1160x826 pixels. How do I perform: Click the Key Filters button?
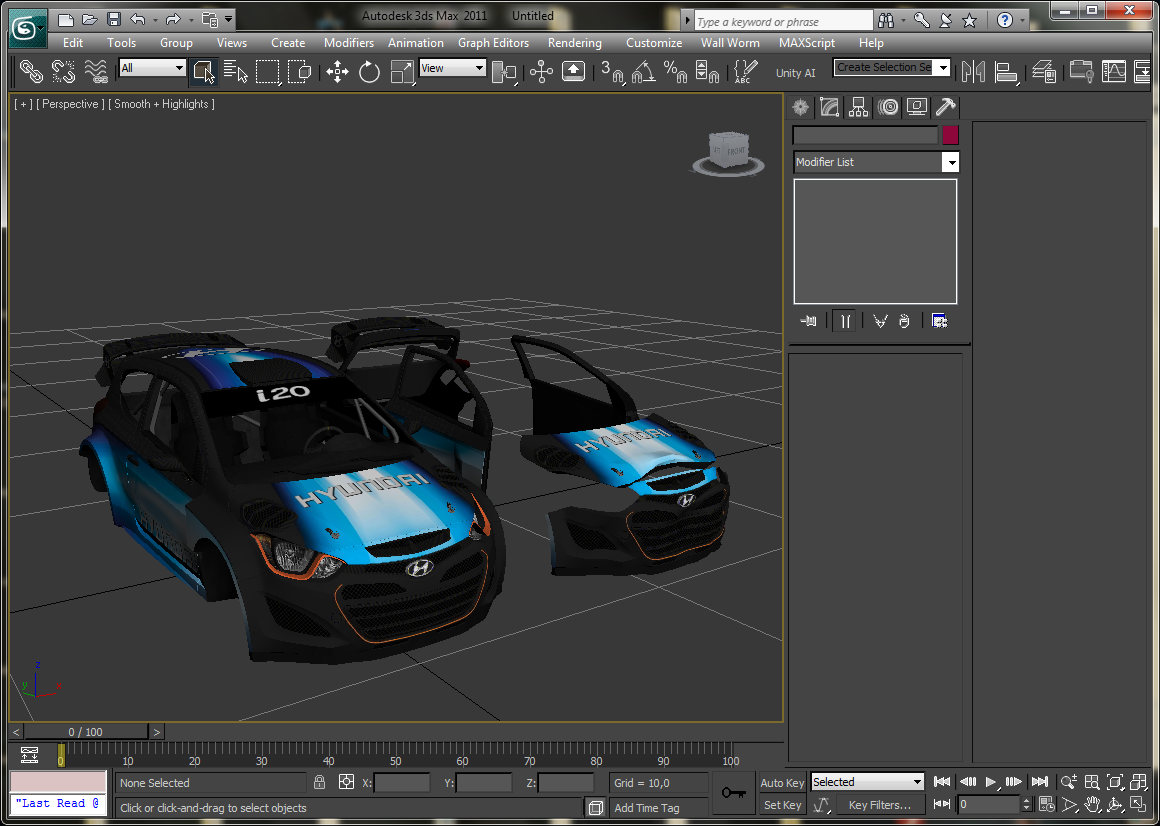tap(879, 805)
